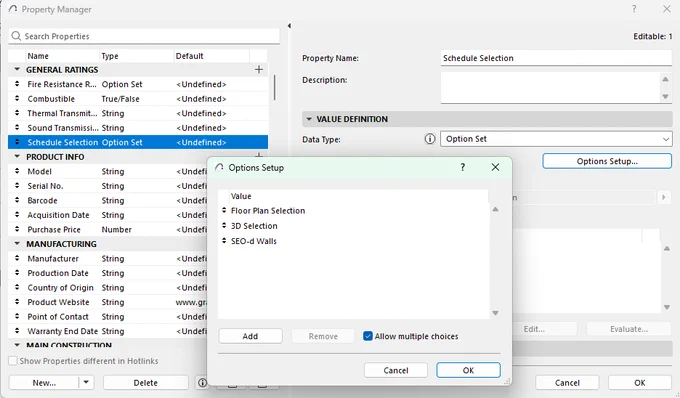Click the drag handle of Model row
Image resolution: width=680 pixels, height=398 pixels.
[x=17, y=171]
